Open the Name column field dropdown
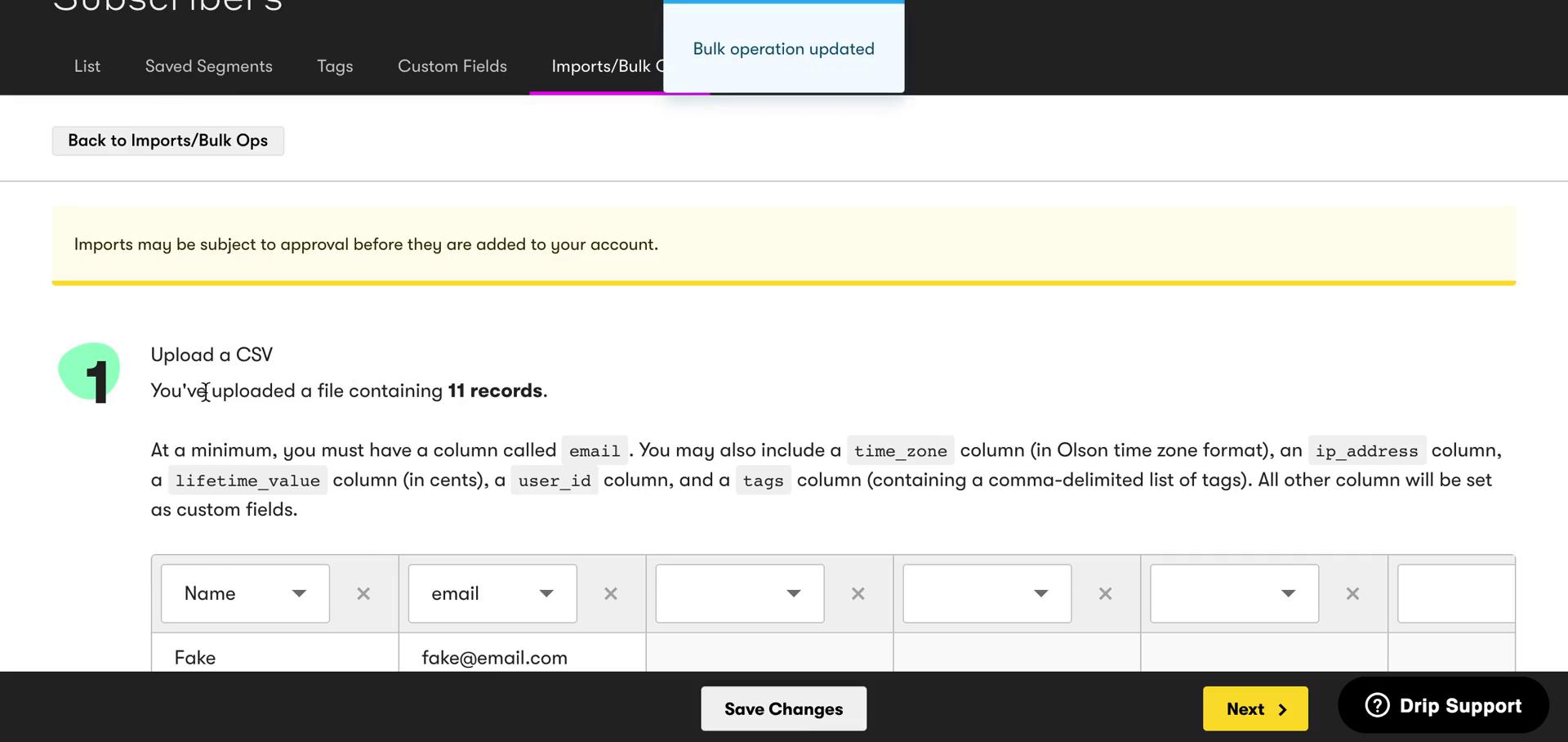The height and width of the screenshot is (742, 1568). click(245, 593)
